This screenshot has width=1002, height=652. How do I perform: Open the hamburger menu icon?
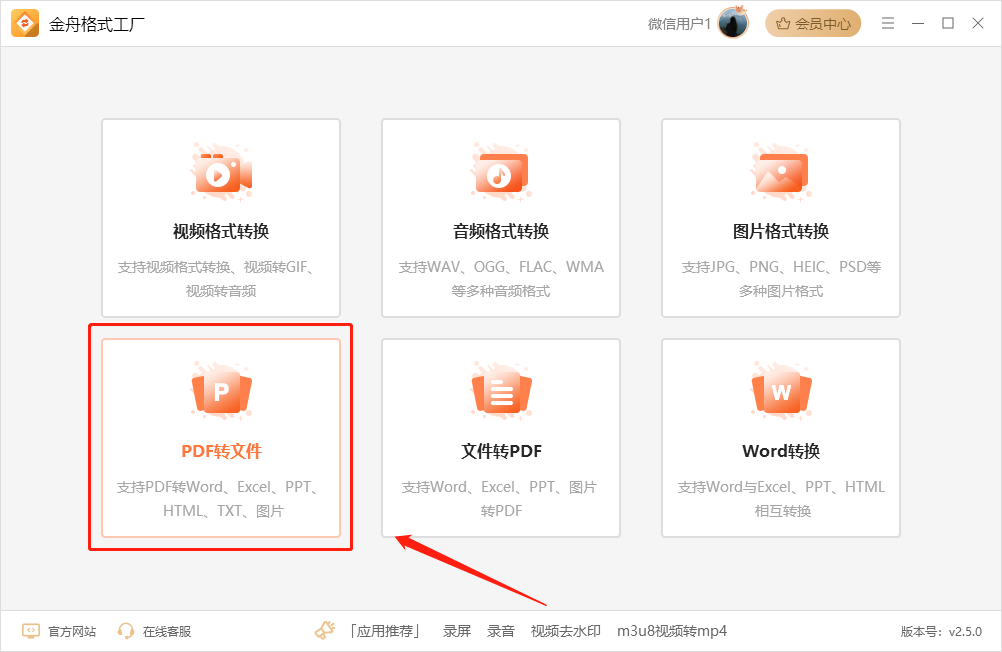(x=888, y=24)
